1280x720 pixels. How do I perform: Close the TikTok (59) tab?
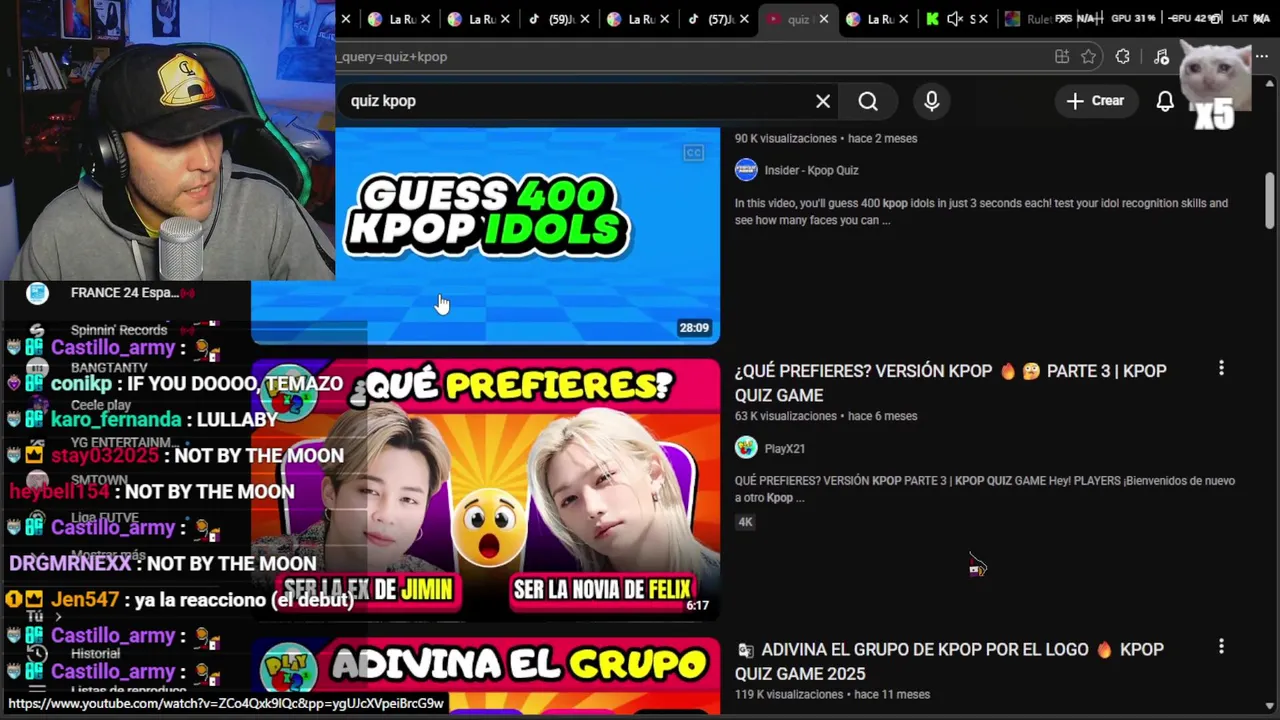[x=585, y=19]
